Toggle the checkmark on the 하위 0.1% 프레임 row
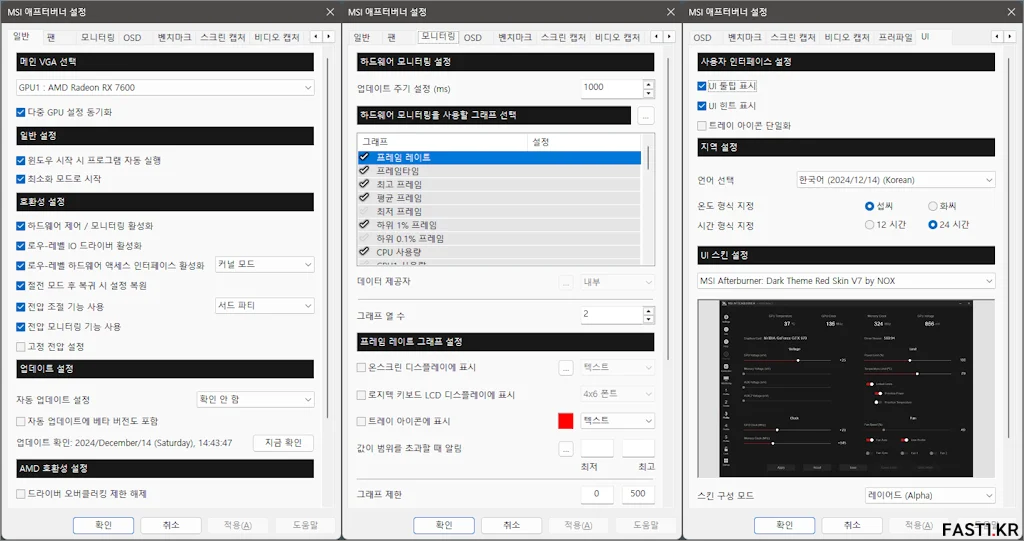This screenshot has width=1024, height=541. point(364,238)
